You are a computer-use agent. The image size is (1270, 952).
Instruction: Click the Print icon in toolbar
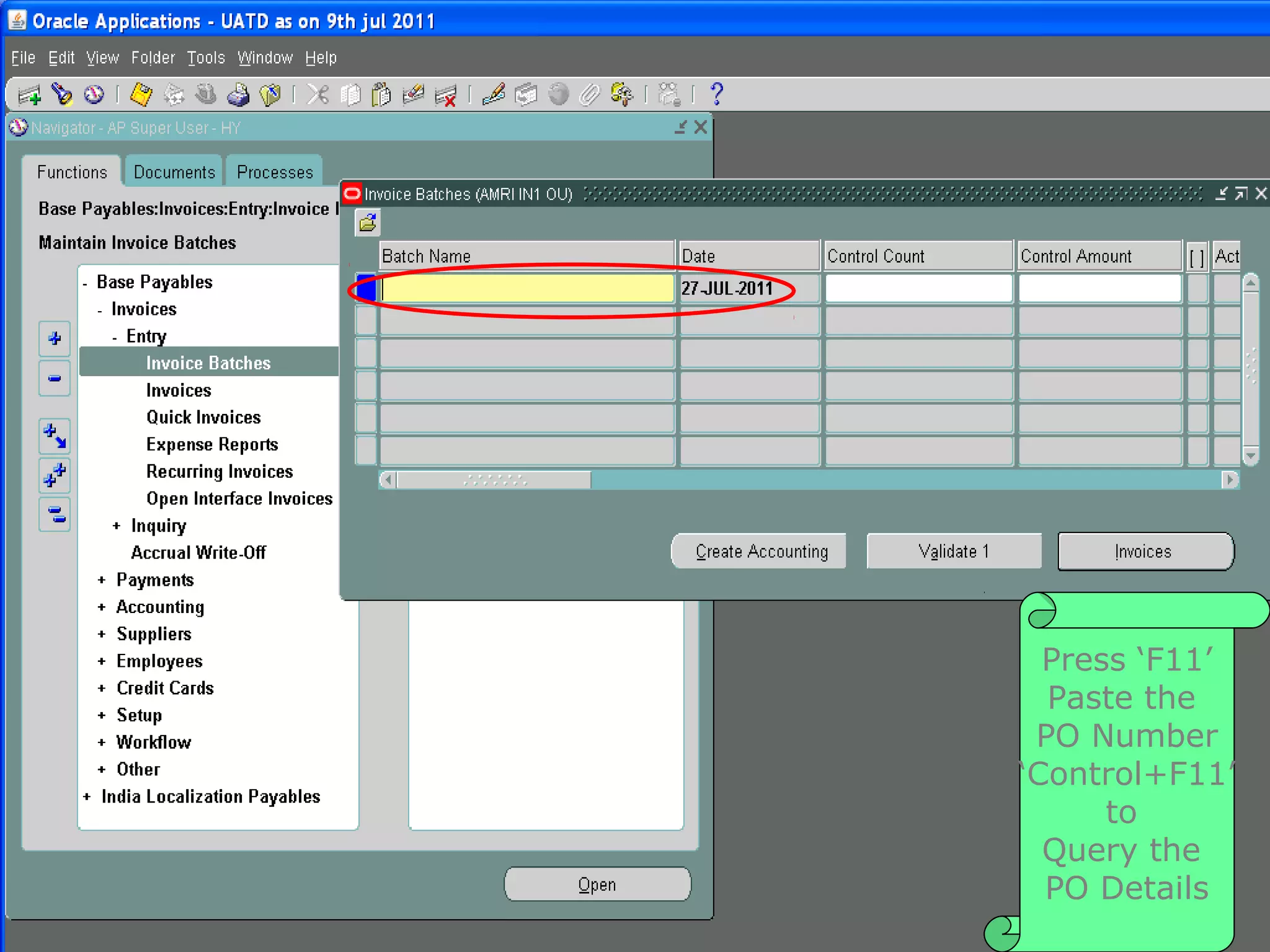[x=238, y=95]
